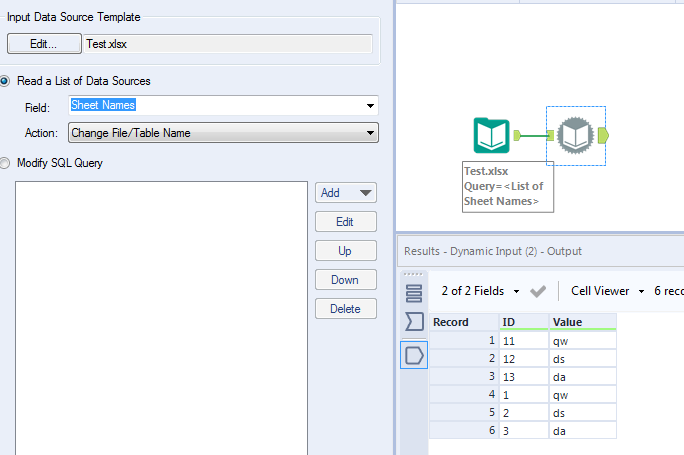Click ID cell with value 13

pos(524,376)
